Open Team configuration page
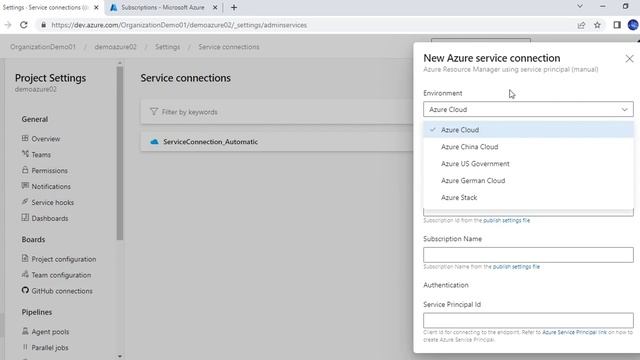The image size is (640, 360). (61, 275)
